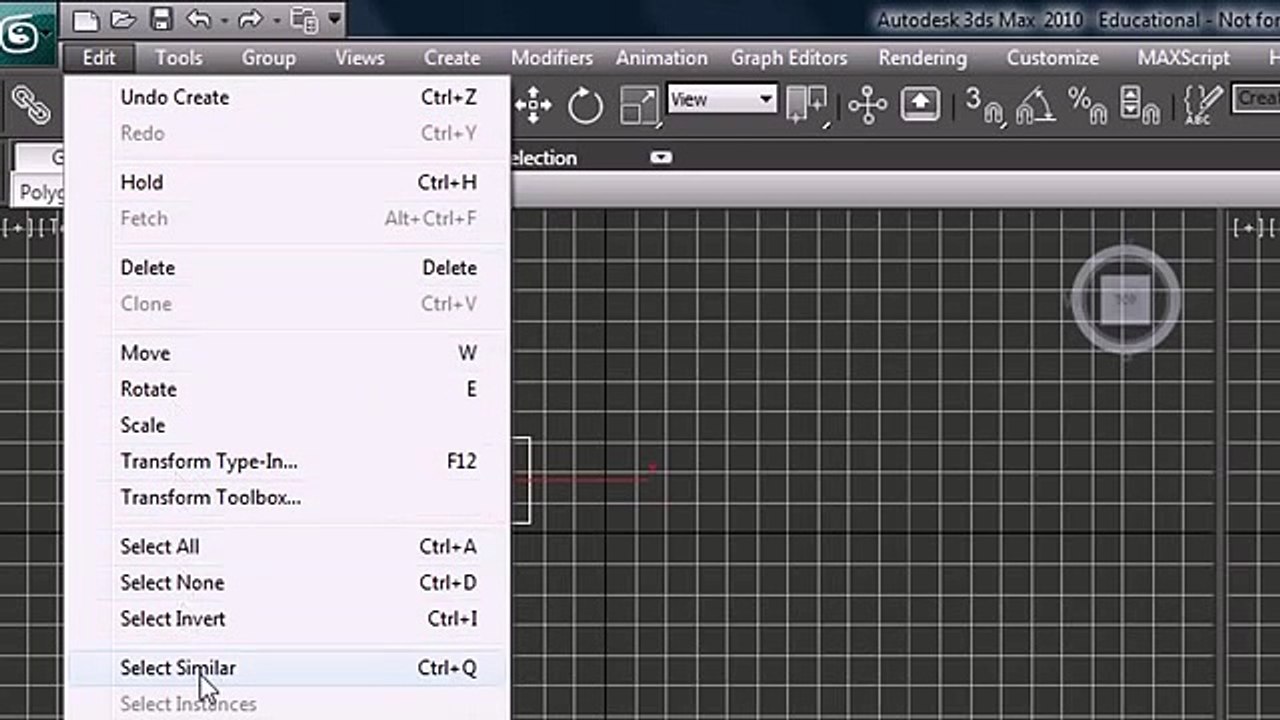Expand the quick access toolbar customize arrow
Screen dimensions: 1280x720
[x=334, y=19]
